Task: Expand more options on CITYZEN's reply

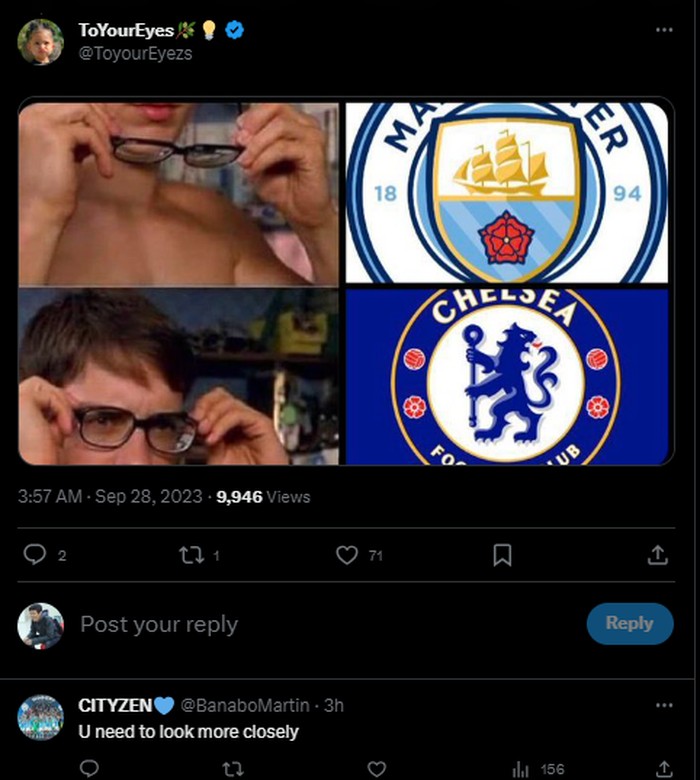Action: click(x=664, y=705)
